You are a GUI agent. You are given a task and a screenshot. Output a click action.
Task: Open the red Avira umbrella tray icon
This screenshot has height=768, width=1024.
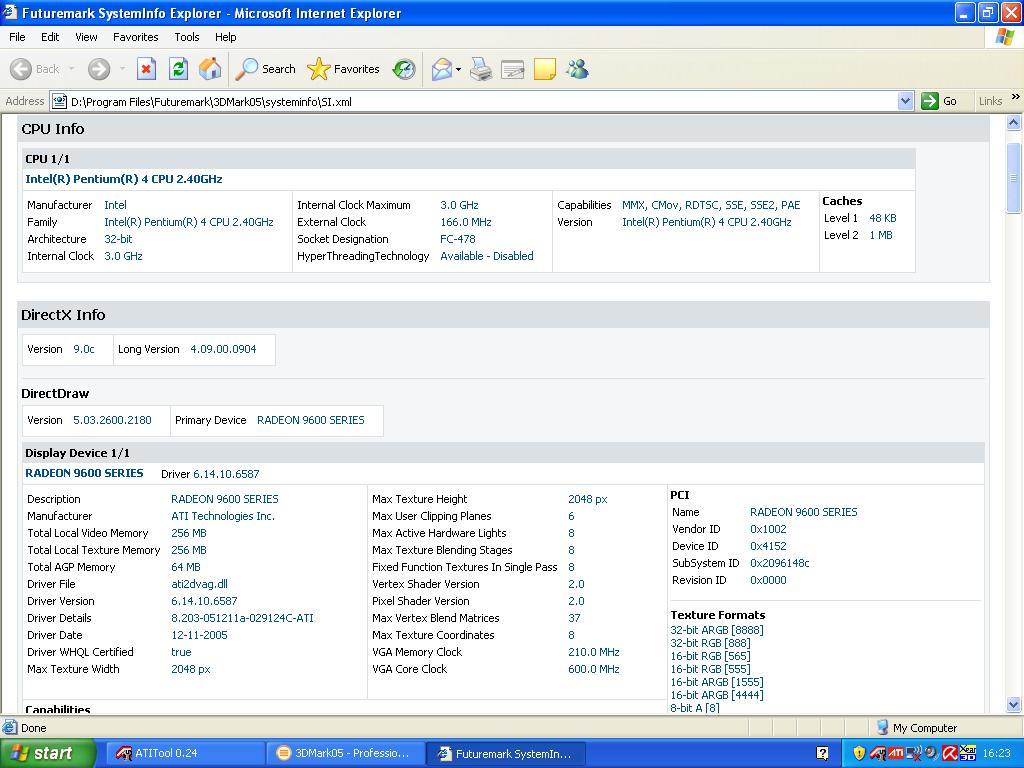coord(950,754)
